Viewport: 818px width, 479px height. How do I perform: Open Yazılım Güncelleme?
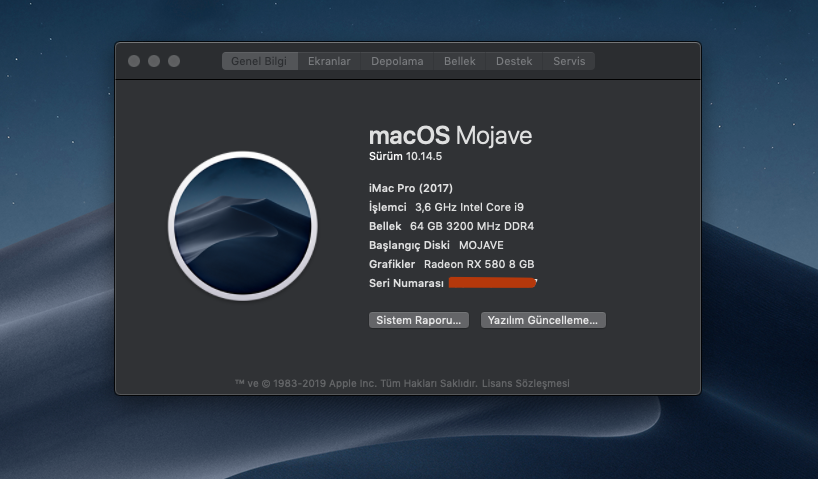coord(543,320)
